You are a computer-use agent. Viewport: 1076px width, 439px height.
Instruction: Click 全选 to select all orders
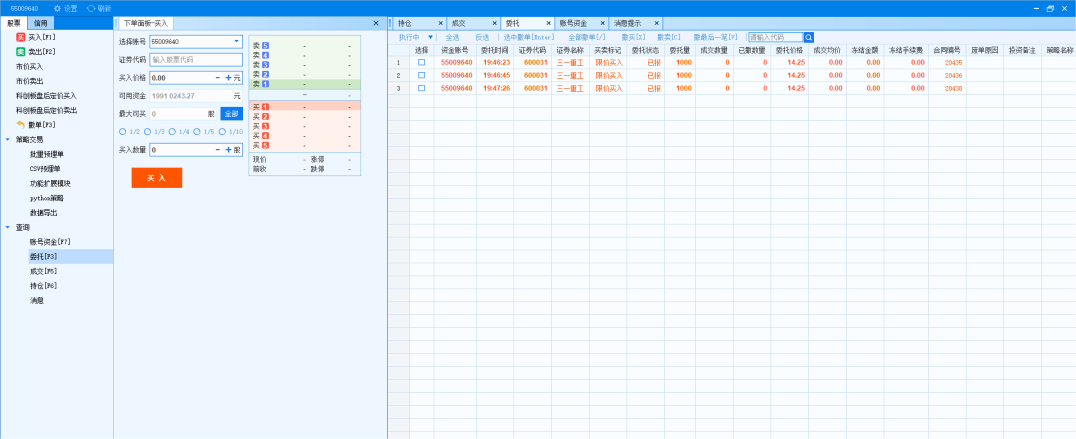tap(452, 38)
